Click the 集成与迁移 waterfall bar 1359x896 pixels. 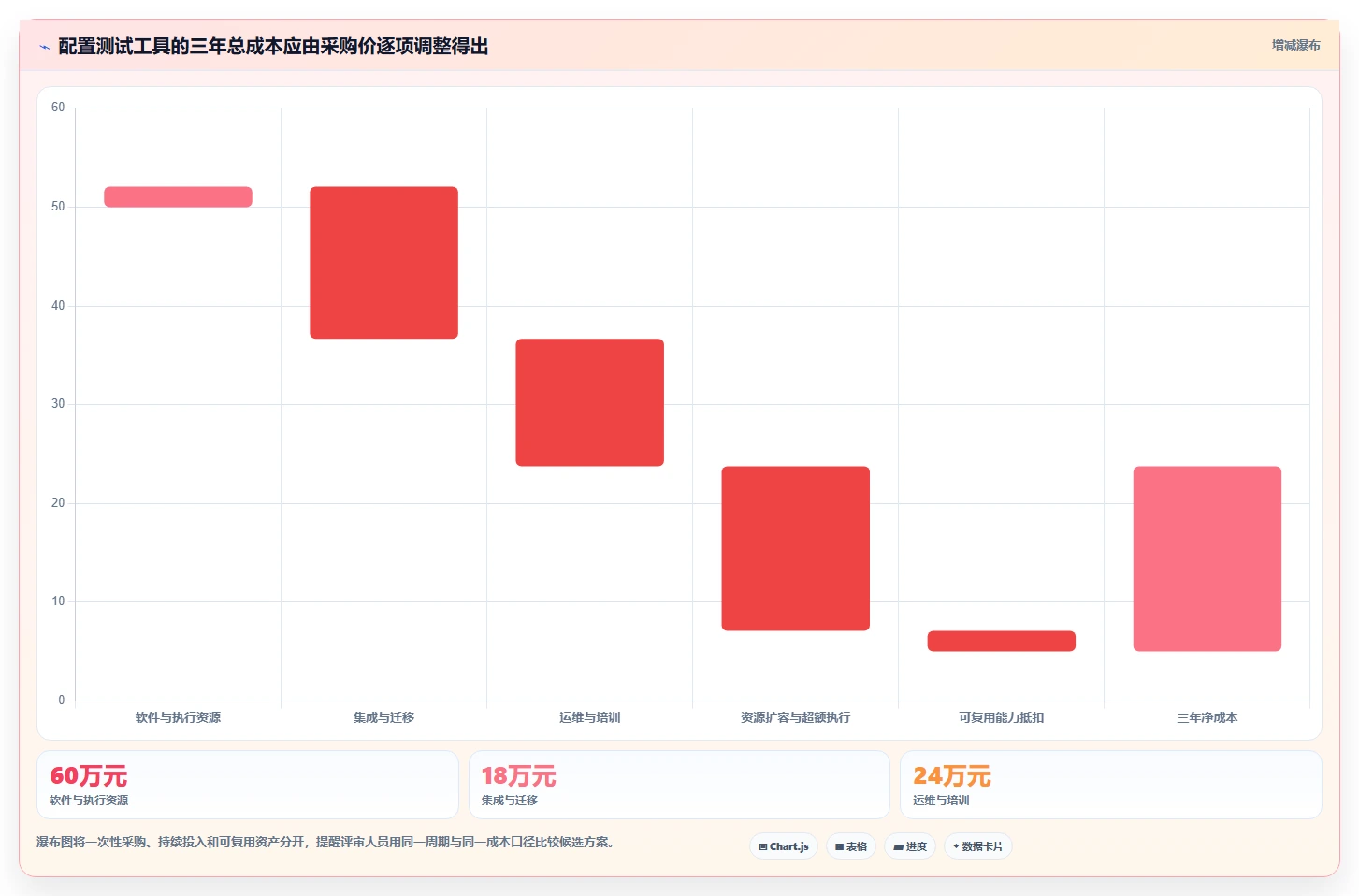(384, 263)
